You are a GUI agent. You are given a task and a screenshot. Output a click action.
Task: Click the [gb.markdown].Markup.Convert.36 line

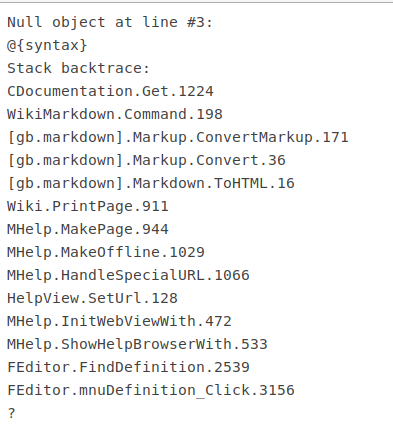click(146, 160)
